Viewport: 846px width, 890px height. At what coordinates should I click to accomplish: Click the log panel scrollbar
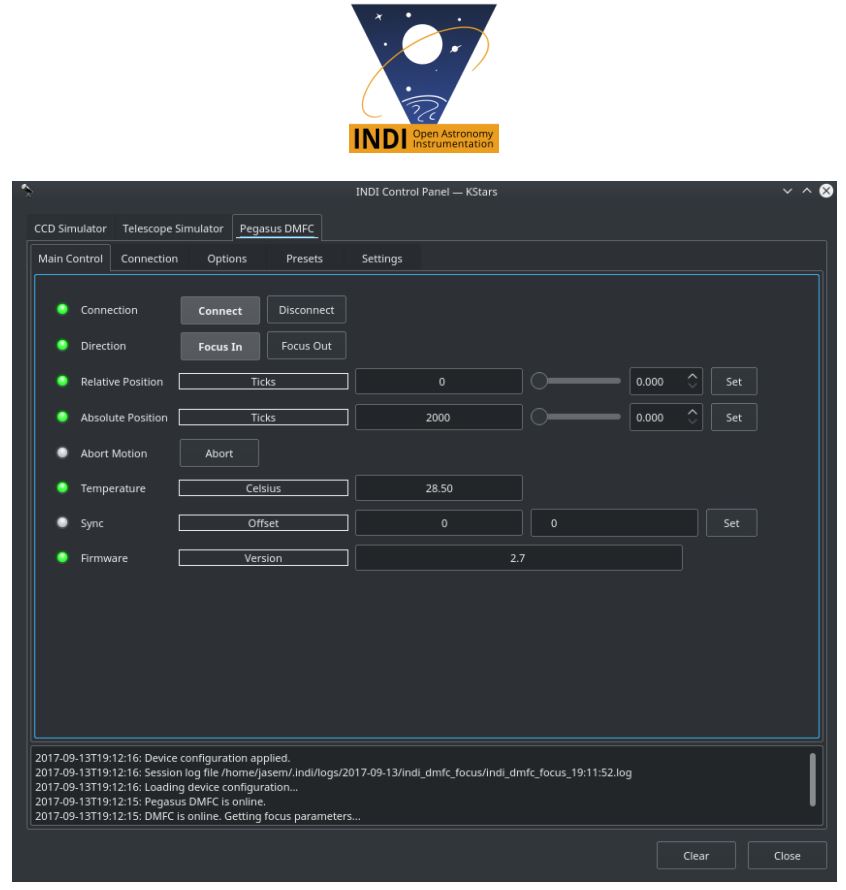click(x=813, y=779)
